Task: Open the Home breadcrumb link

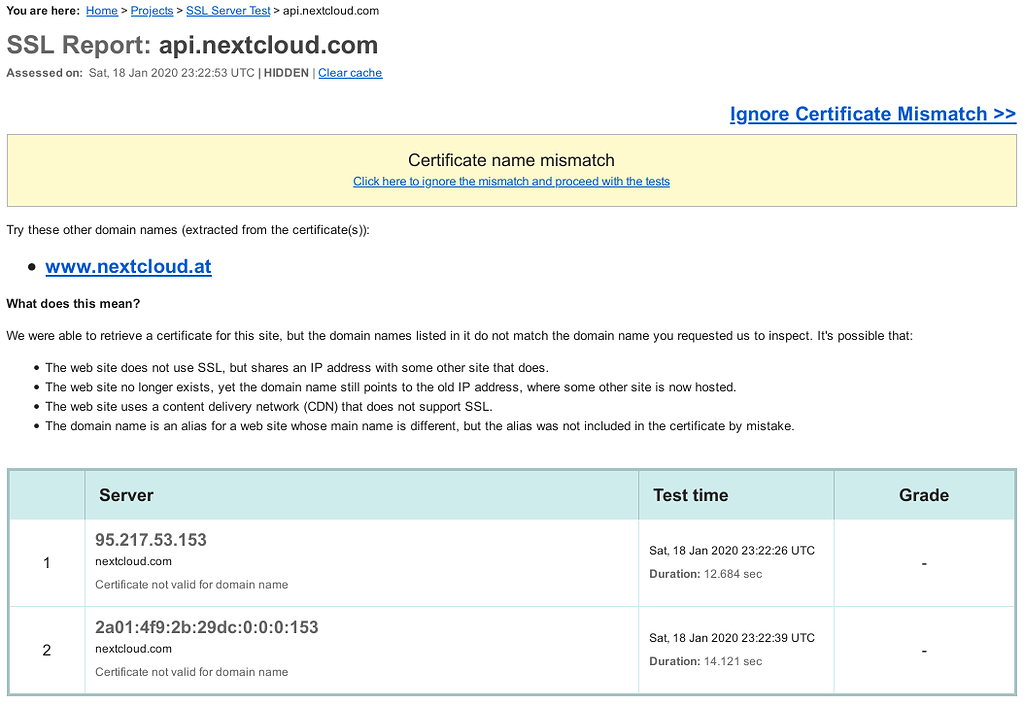Action: click(x=101, y=10)
